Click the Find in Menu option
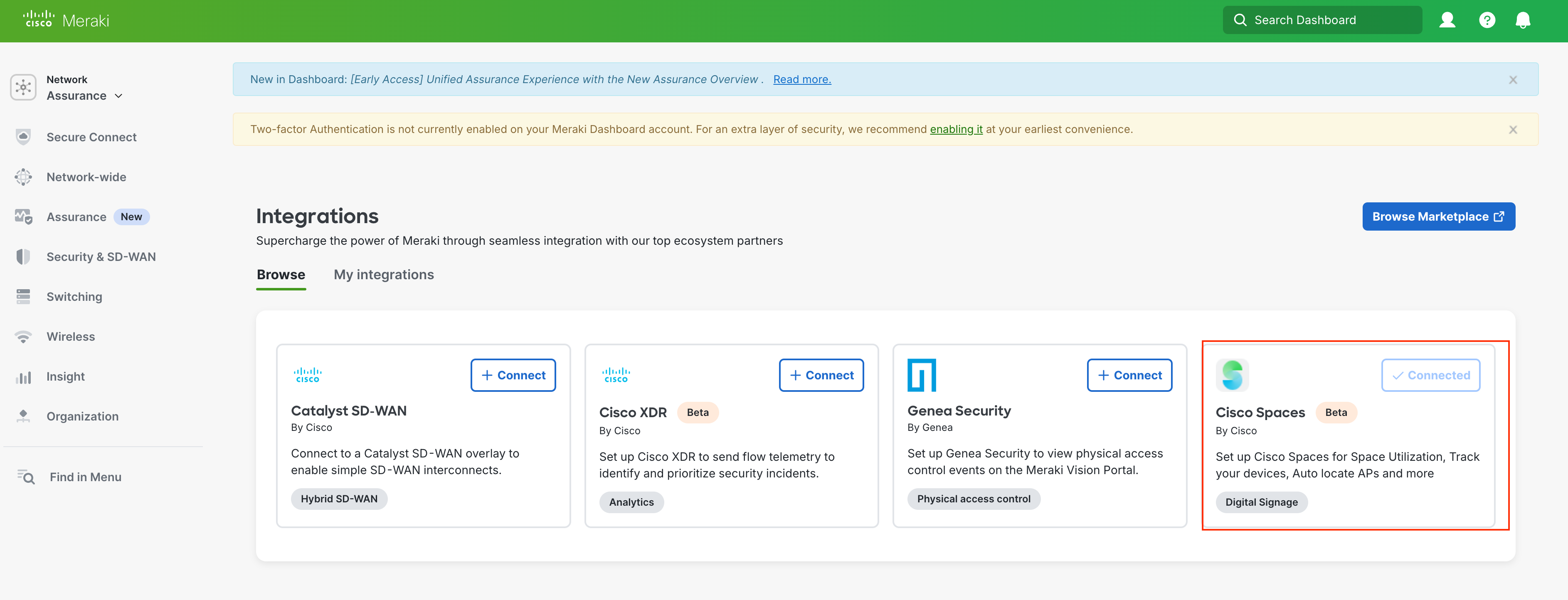 (x=85, y=477)
